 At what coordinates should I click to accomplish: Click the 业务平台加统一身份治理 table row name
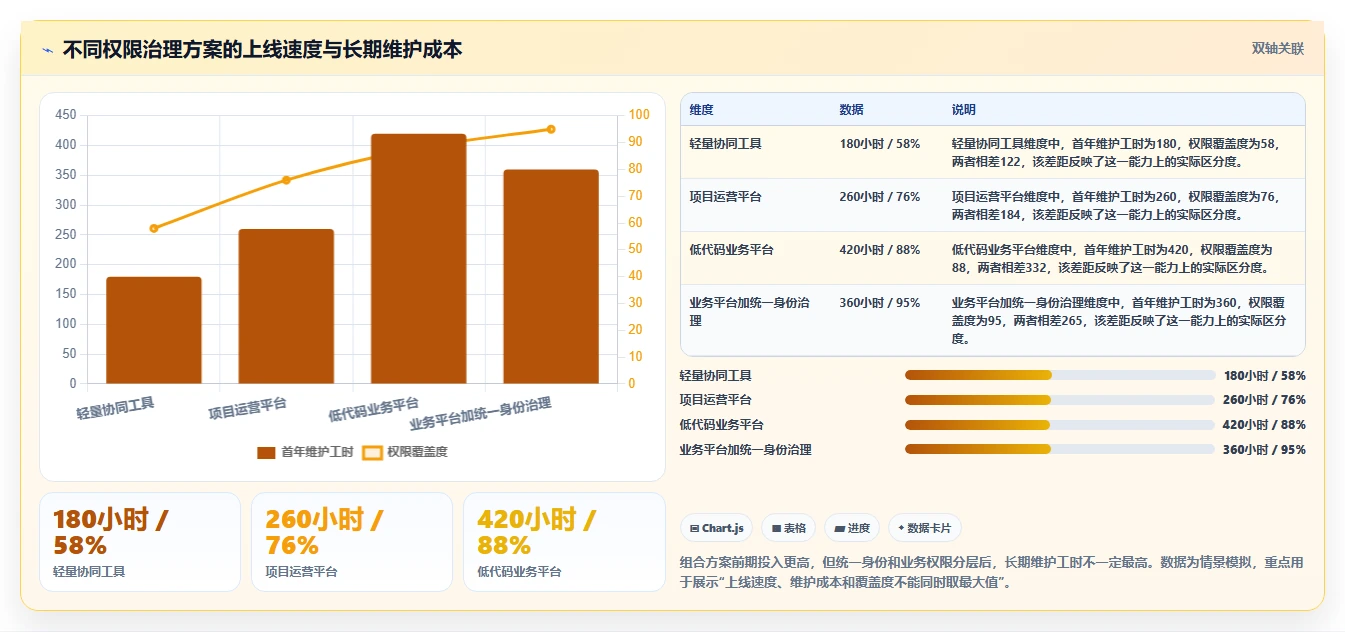point(750,312)
